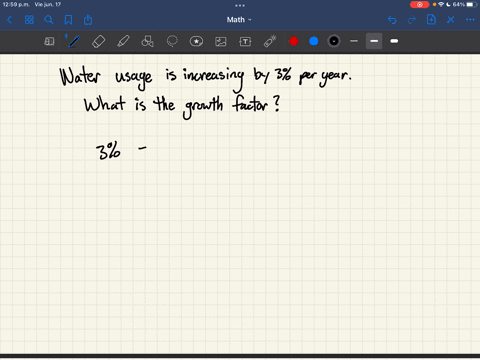
Task: Open search with the magnifier icon
Action: click(49, 20)
